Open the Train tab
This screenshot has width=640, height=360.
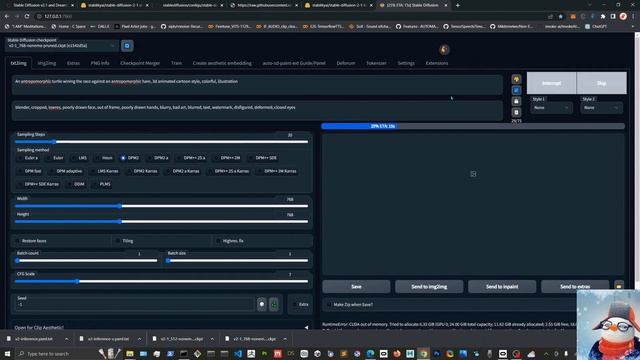(176, 63)
